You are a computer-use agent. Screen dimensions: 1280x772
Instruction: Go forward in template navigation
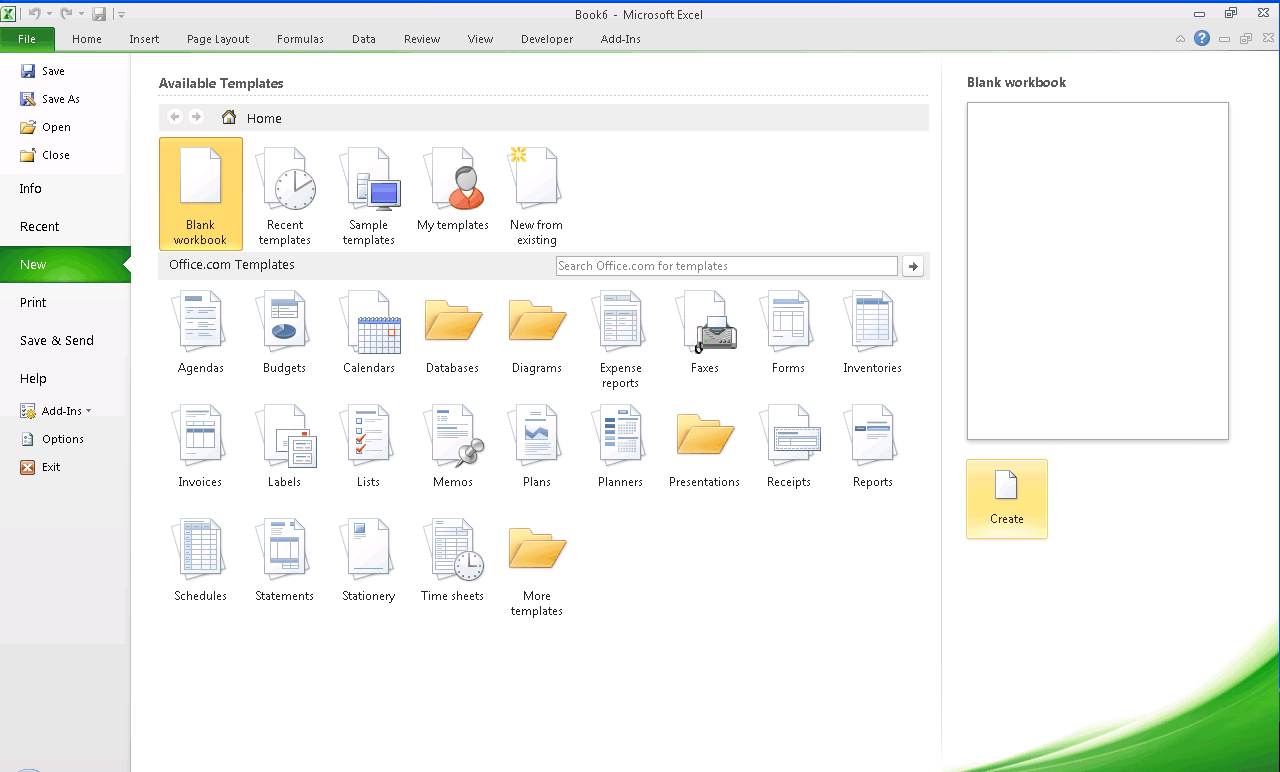196,117
